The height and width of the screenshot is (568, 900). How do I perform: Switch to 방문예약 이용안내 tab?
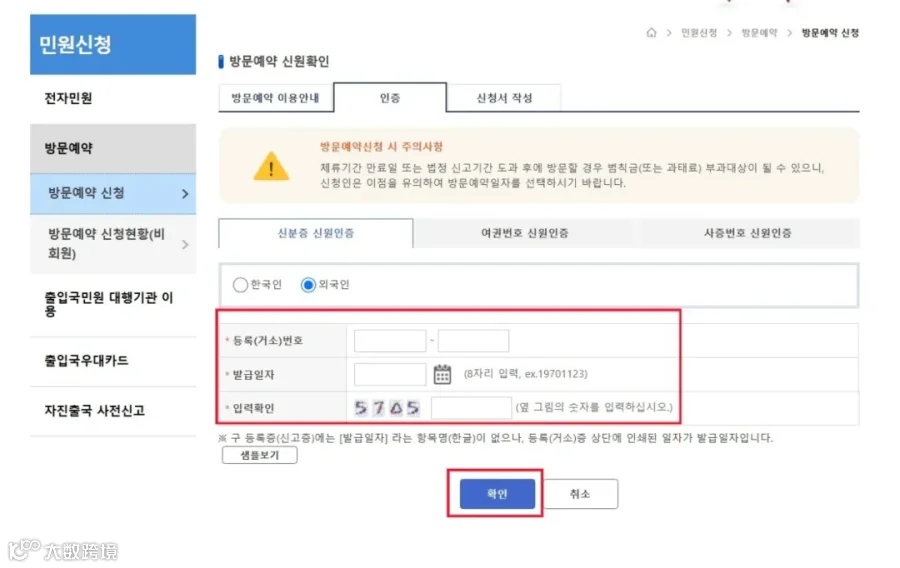point(276,98)
